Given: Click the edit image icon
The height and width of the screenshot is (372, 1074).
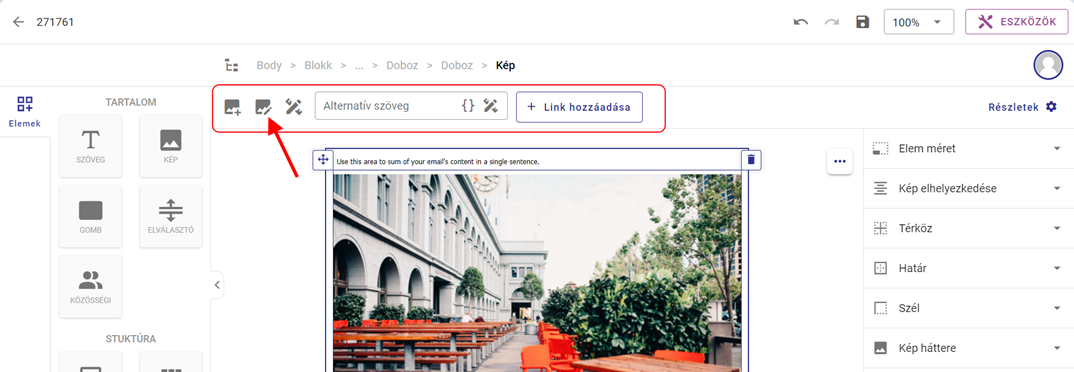Looking at the screenshot, I should click(x=263, y=107).
